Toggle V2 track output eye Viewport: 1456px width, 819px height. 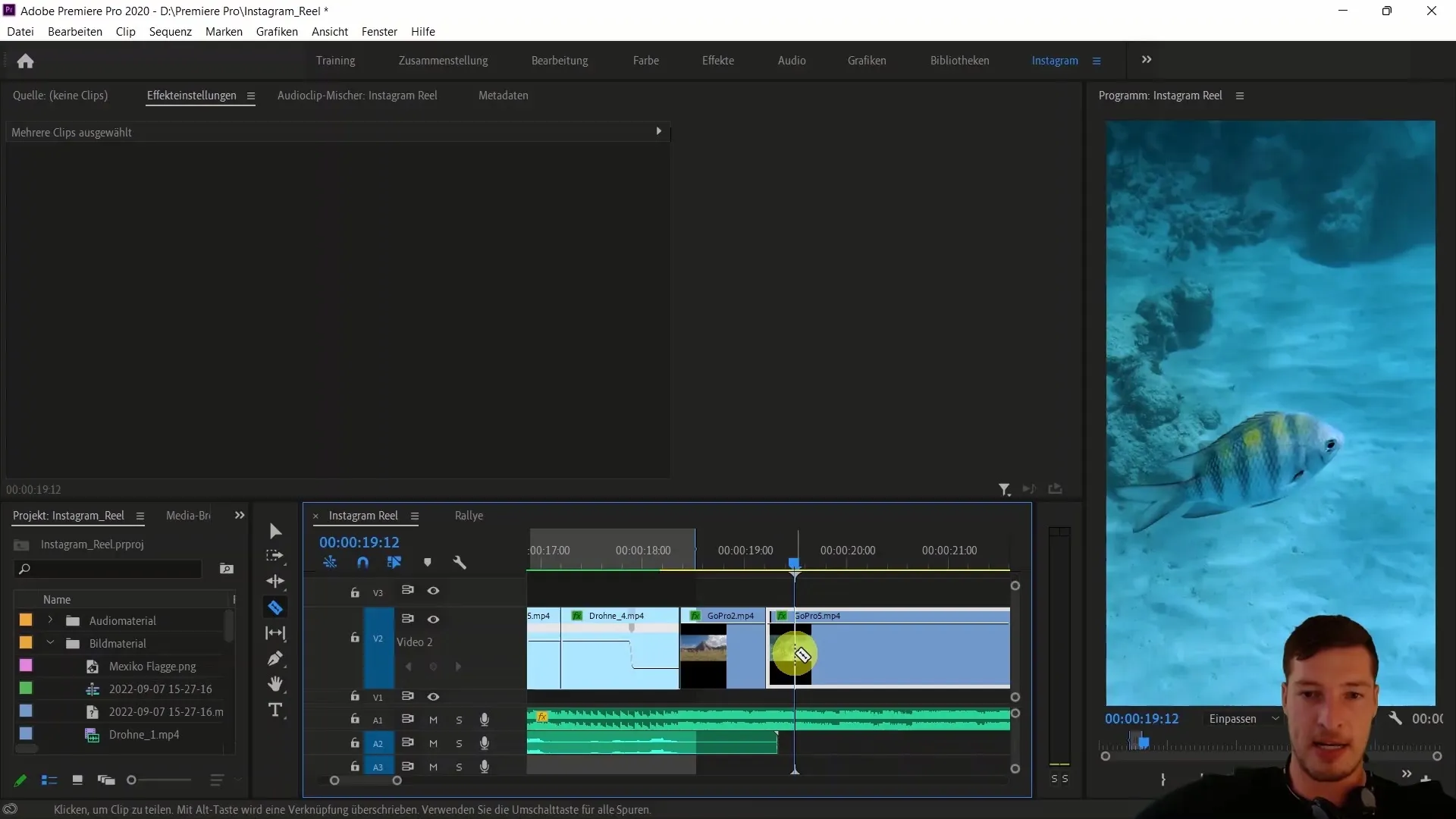click(433, 620)
